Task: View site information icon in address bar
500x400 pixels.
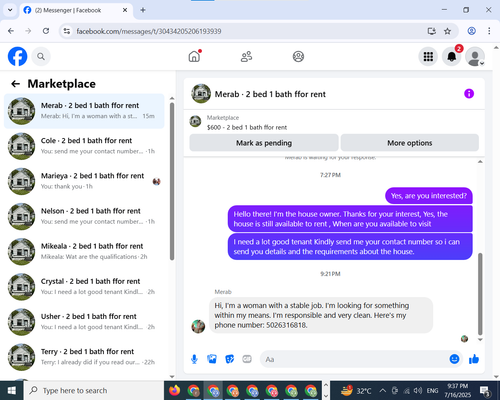Action: pyautogui.click(x=67, y=31)
